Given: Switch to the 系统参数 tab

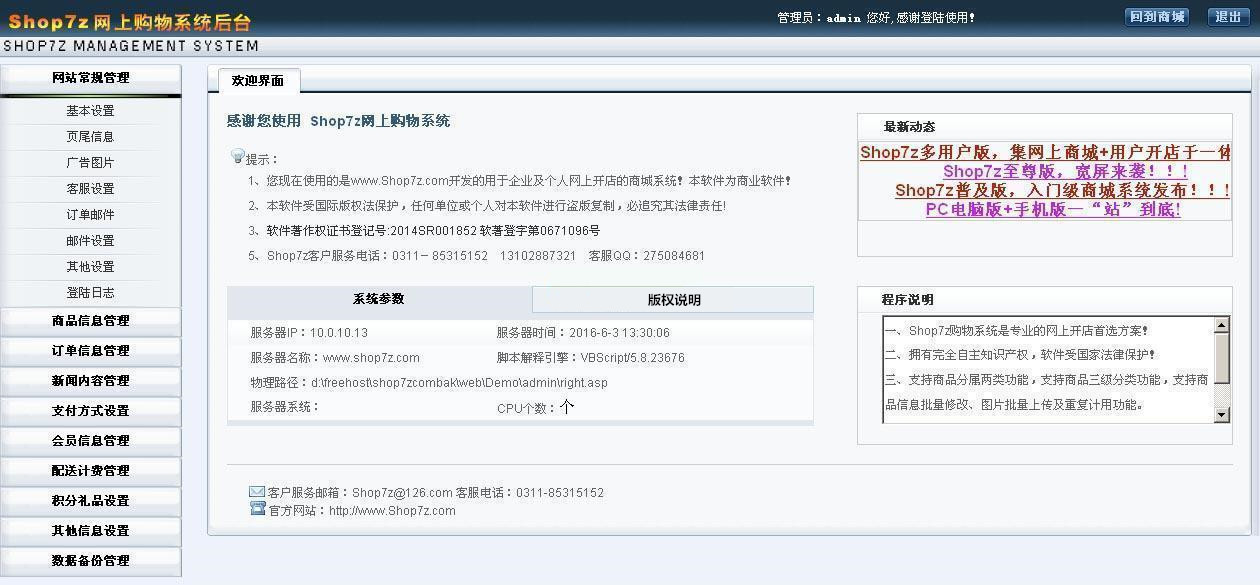Looking at the screenshot, I should click(x=379, y=299).
